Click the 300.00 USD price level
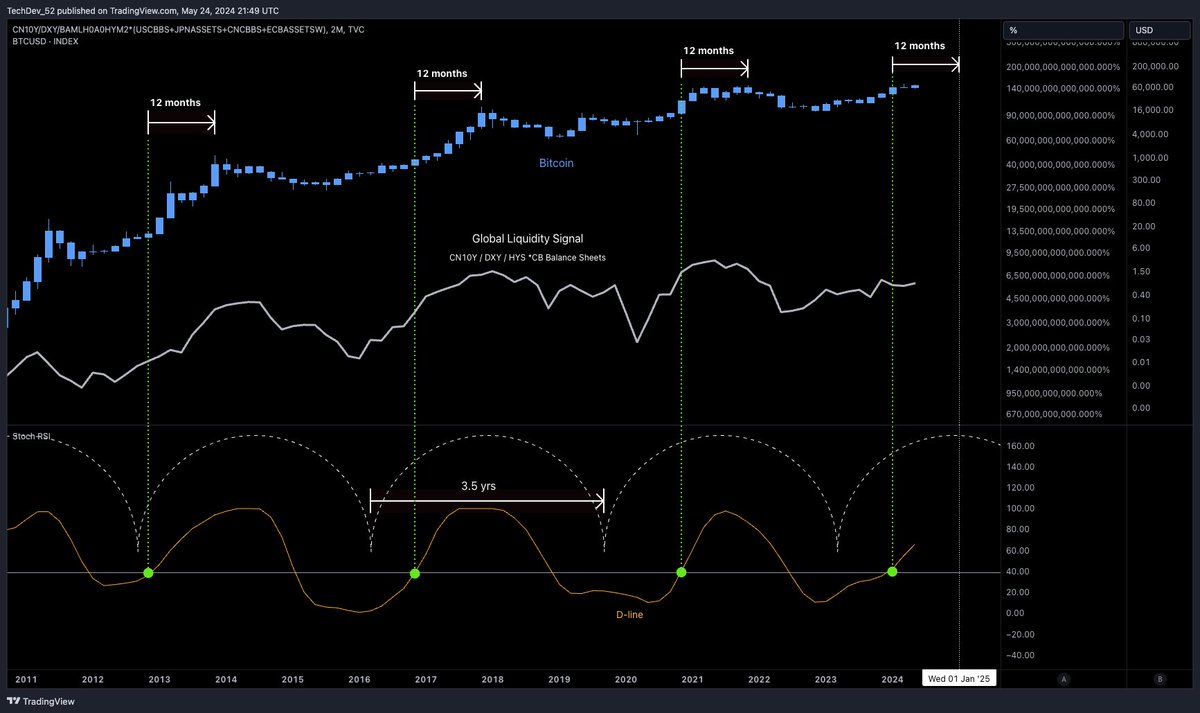The image size is (1200, 713). coord(1145,180)
